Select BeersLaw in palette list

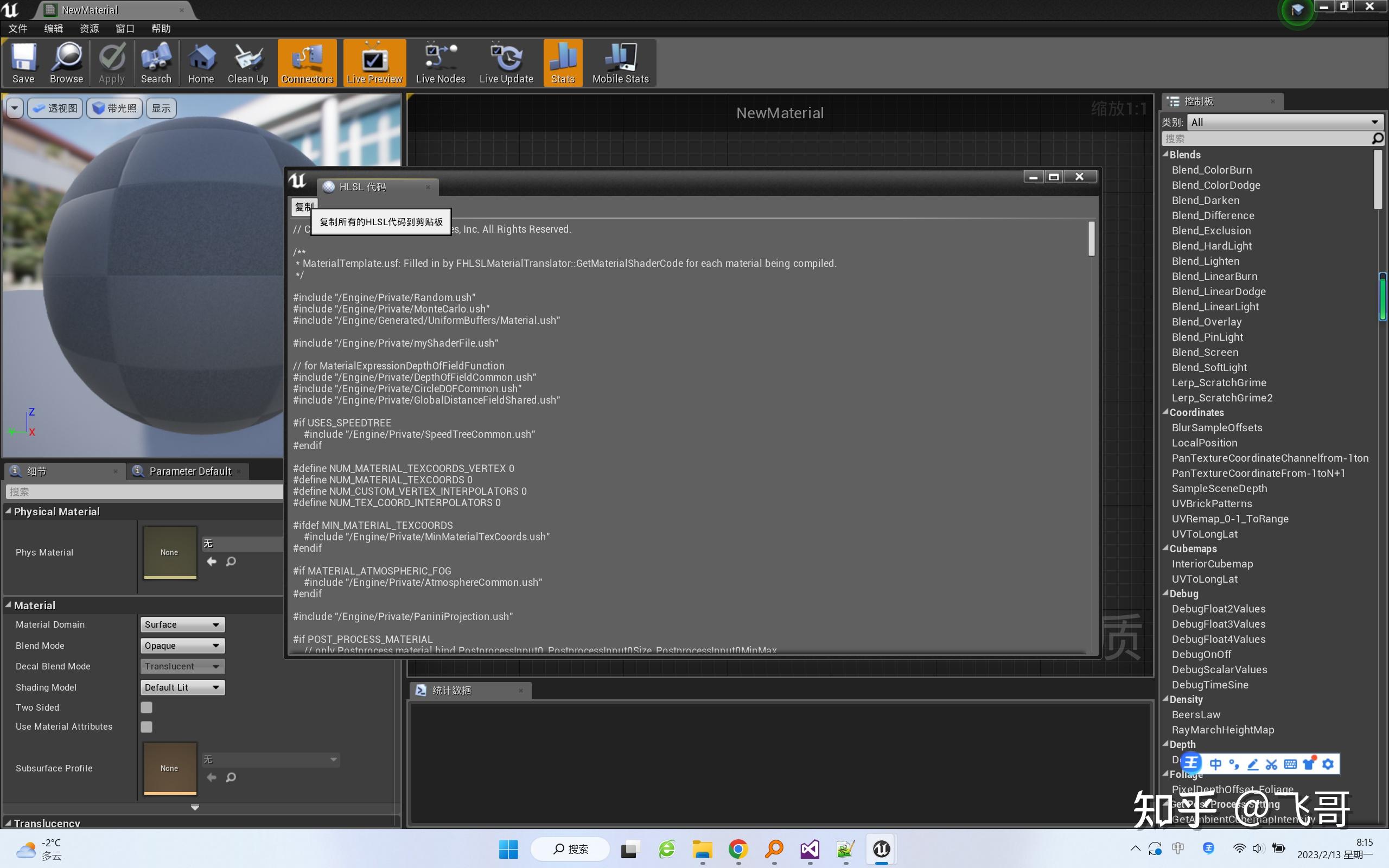(1196, 714)
